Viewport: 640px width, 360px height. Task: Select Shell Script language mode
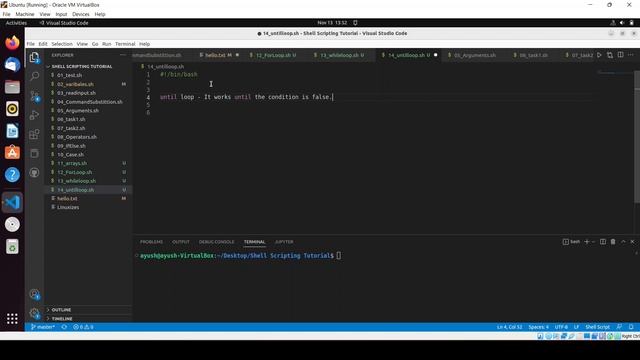click(597, 327)
